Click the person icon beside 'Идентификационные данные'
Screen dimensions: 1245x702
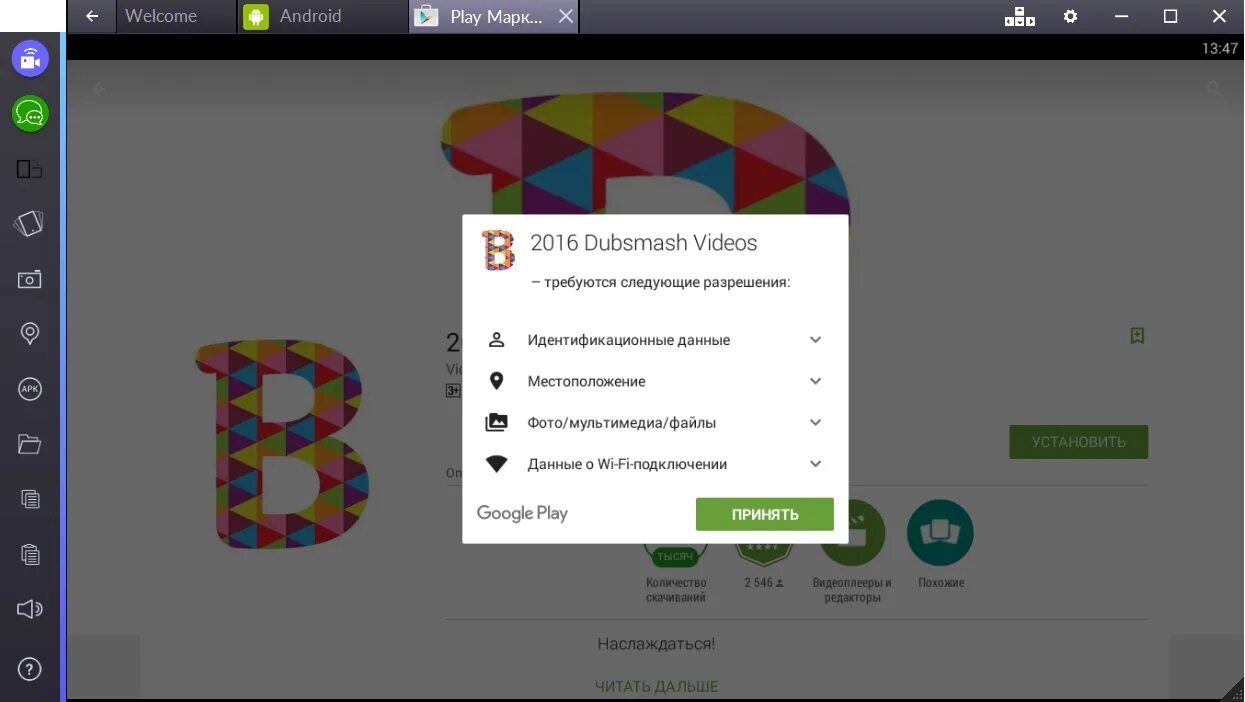[496, 340]
